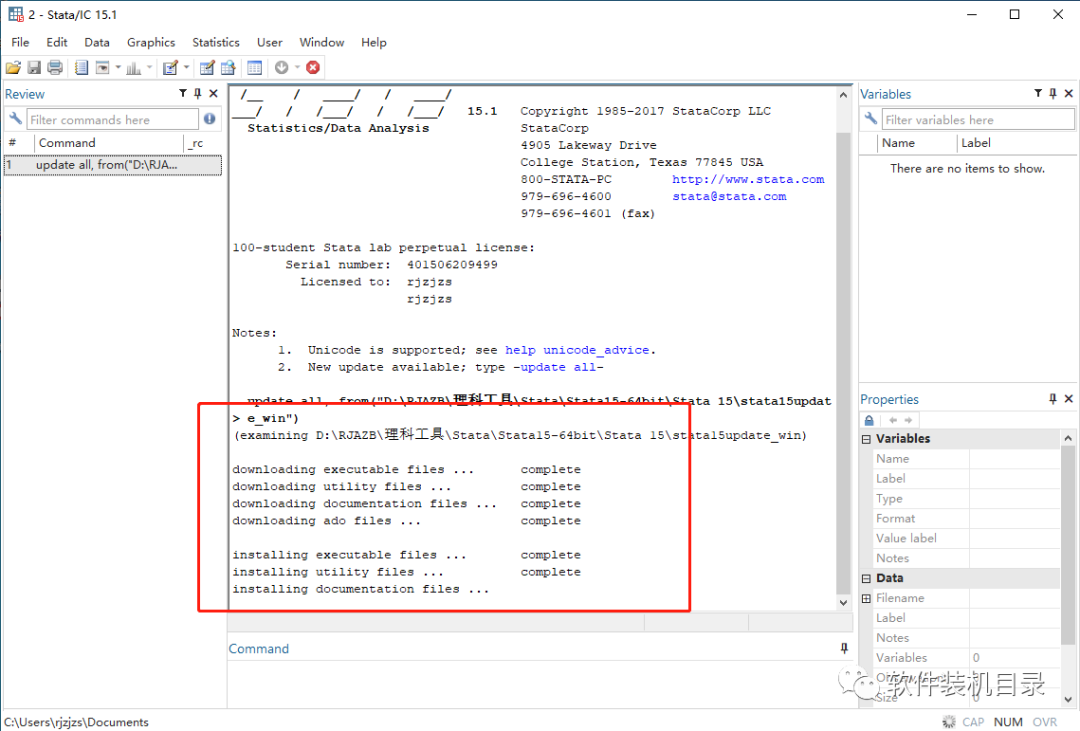The height and width of the screenshot is (731, 1080).
Task: Open the Do-file Editor icon
Action: click(x=170, y=68)
